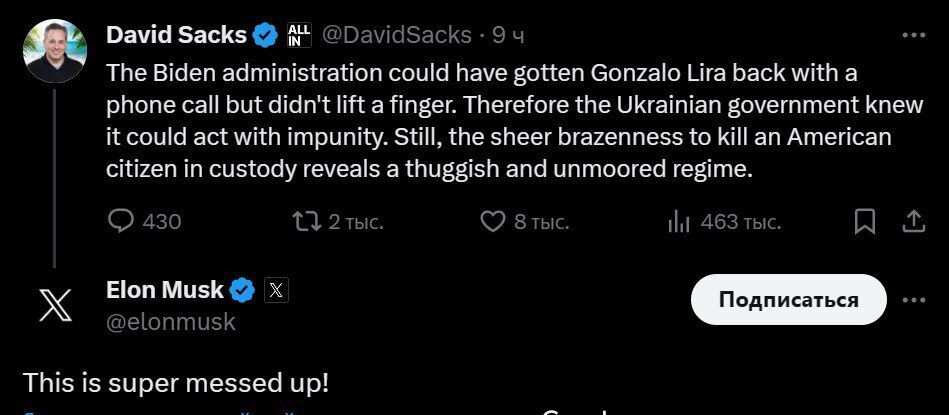Open Elon Musk's X logo avatar
Screen dimensions: 949x415
55,306
